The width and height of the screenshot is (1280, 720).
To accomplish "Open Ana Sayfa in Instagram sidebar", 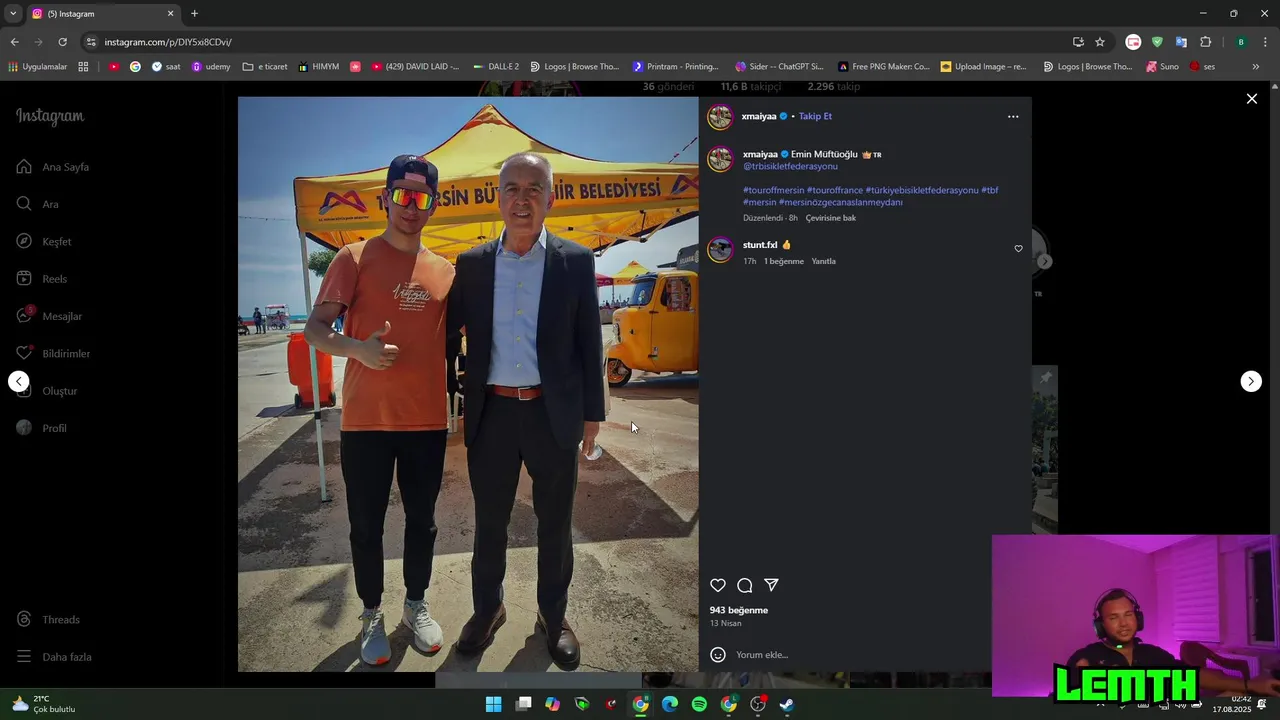I will (x=54, y=167).
